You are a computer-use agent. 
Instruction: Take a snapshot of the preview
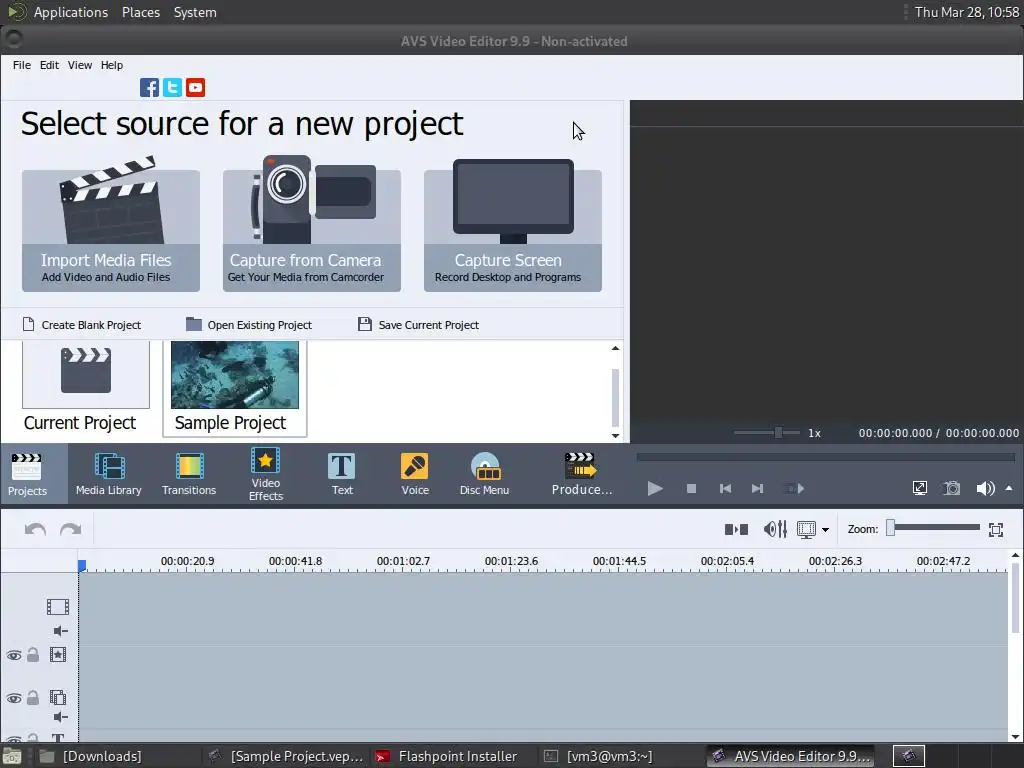point(952,488)
